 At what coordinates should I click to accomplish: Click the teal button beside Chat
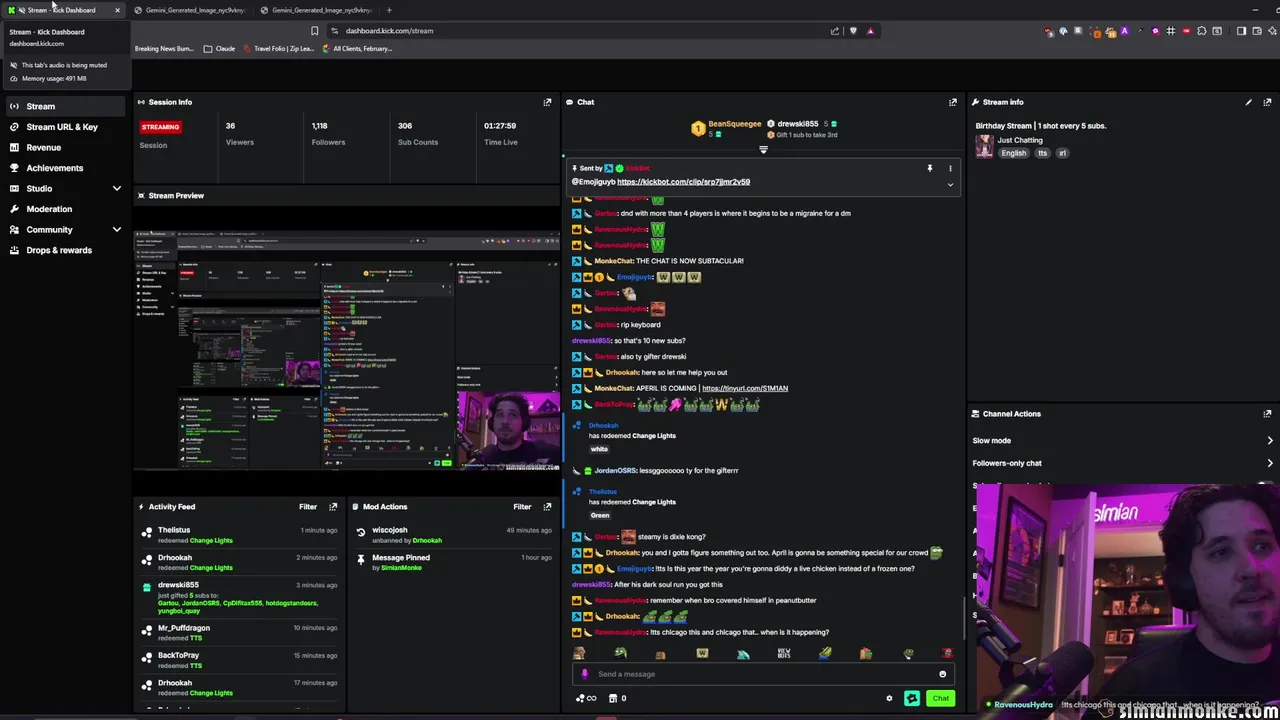(x=912, y=698)
